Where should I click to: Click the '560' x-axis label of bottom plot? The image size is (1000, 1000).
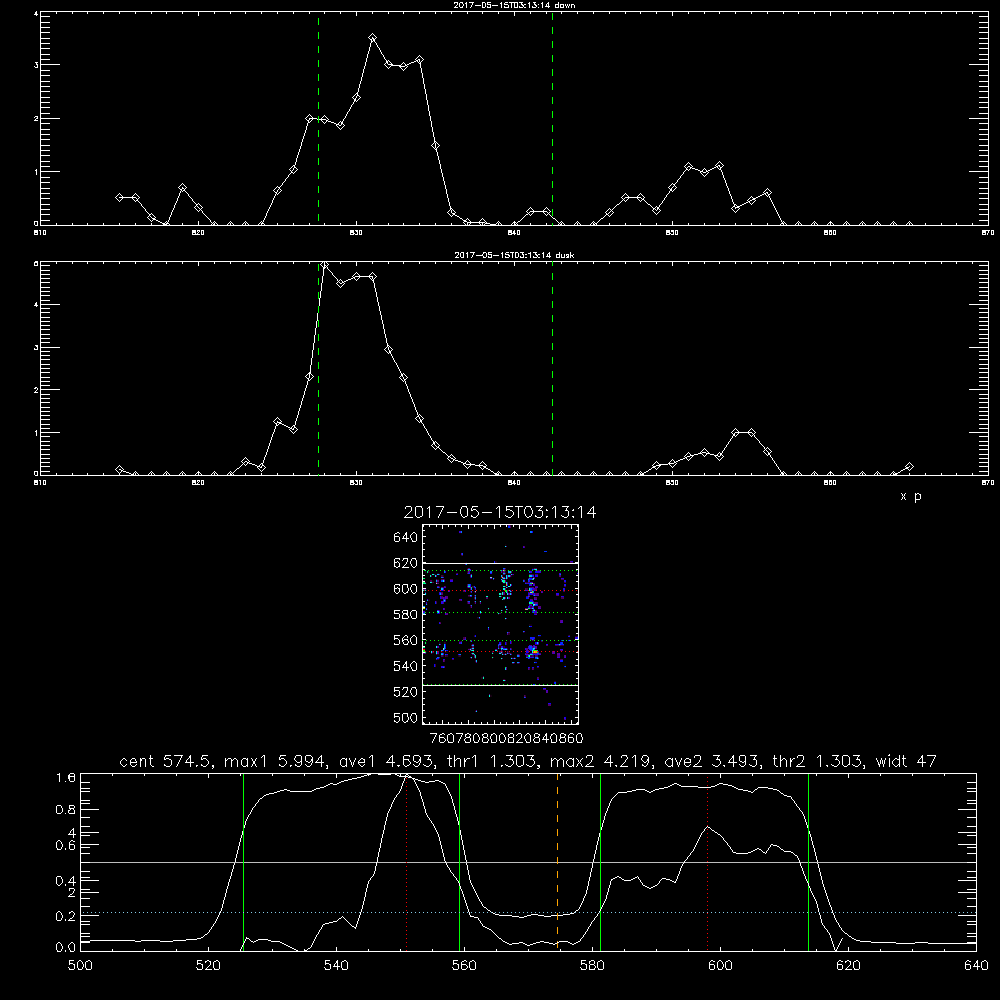(464, 966)
